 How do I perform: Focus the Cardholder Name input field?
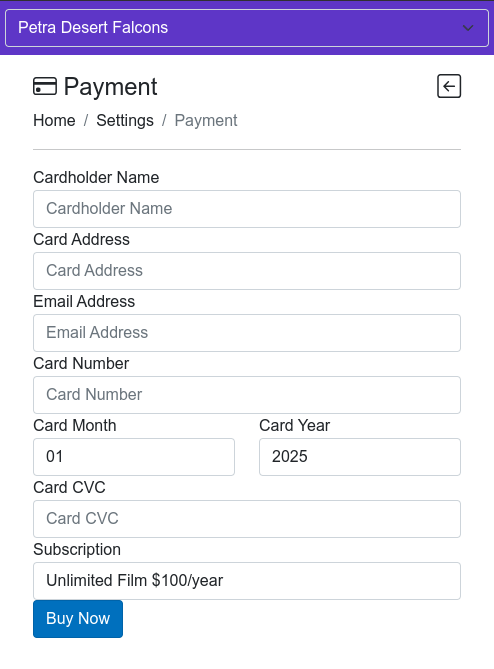pos(247,209)
